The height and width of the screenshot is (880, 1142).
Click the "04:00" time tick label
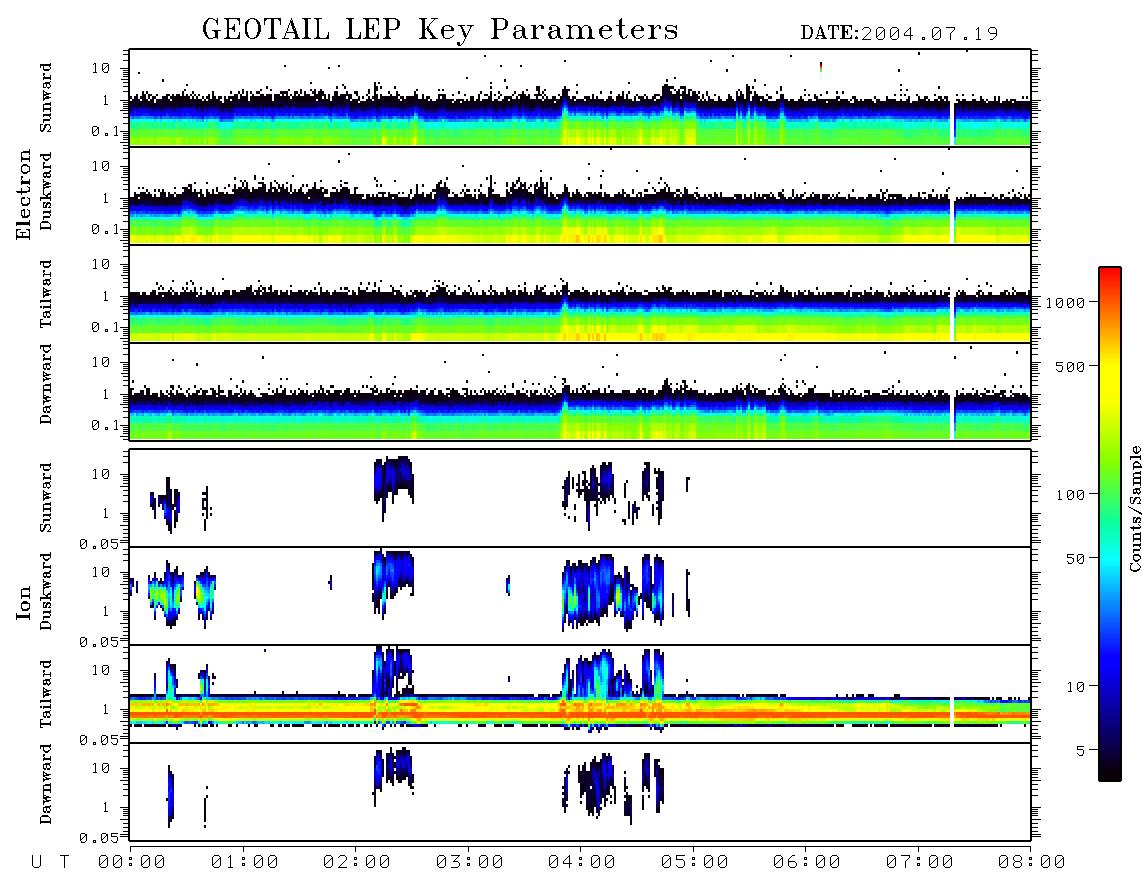582,863
